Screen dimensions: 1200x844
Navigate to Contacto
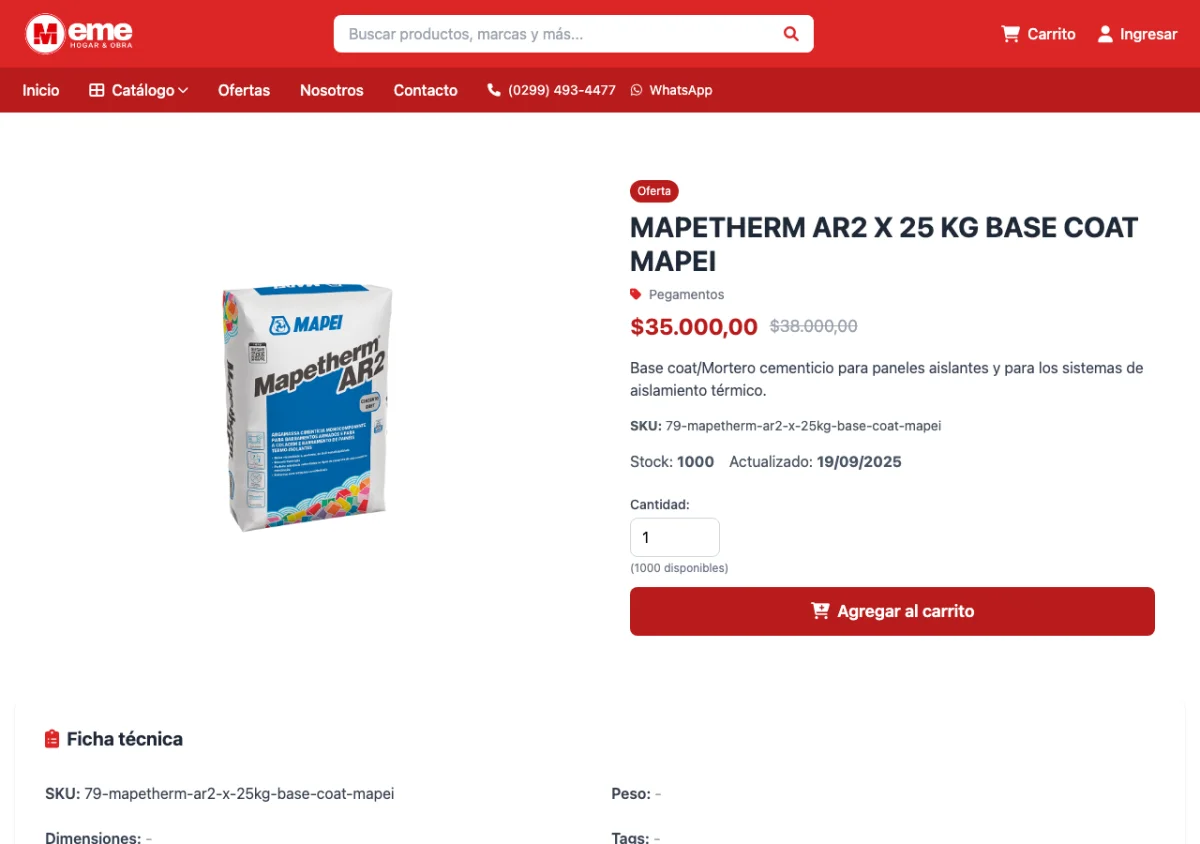coord(425,90)
